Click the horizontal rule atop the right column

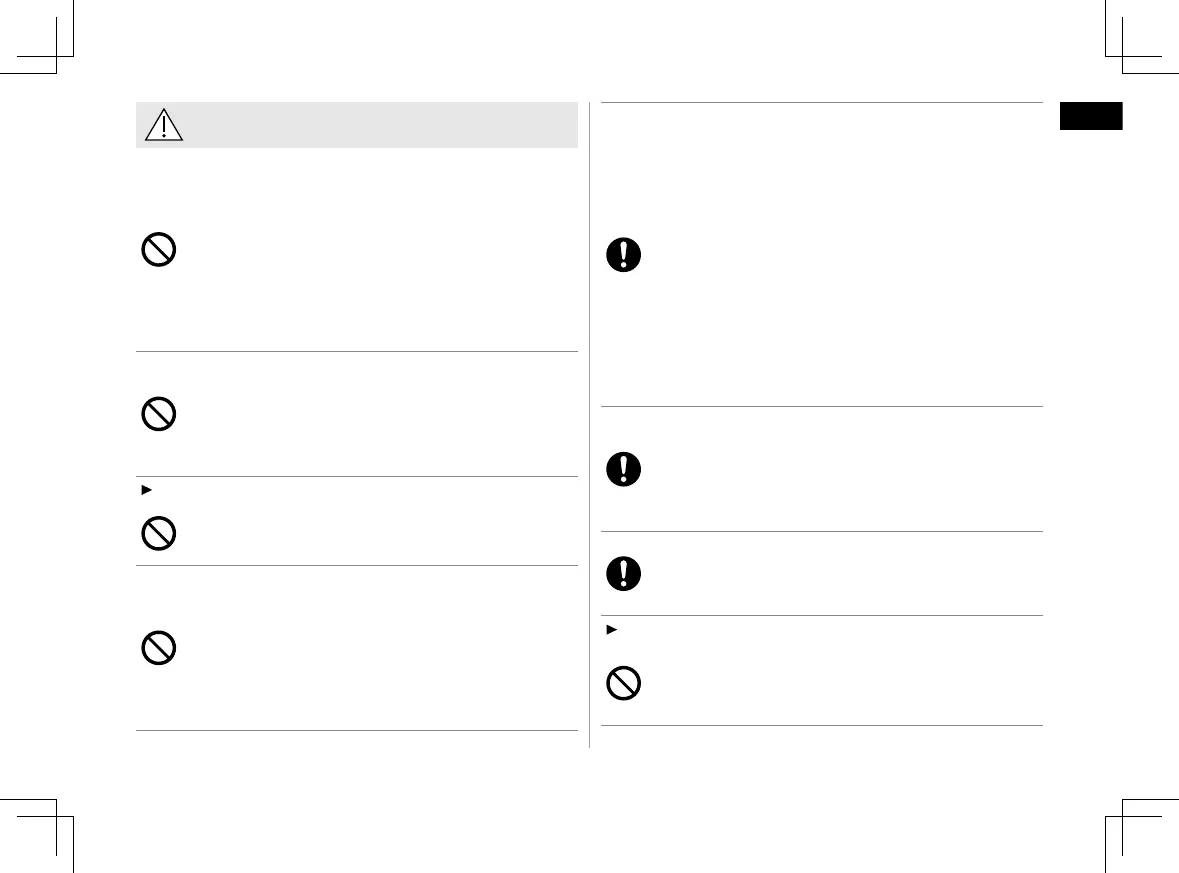pyautogui.click(x=821, y=102)
